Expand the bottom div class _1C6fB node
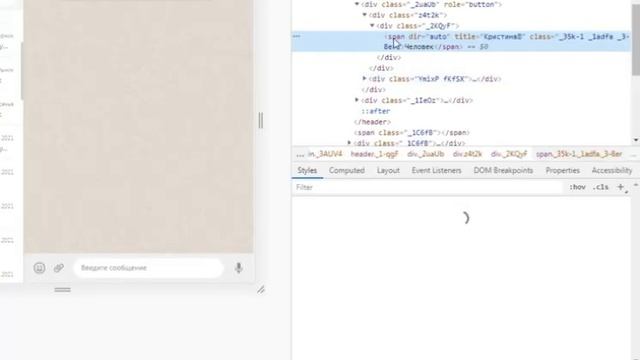Image resolution: width=640 pixels, height=360 pixels. pos(349,143)
